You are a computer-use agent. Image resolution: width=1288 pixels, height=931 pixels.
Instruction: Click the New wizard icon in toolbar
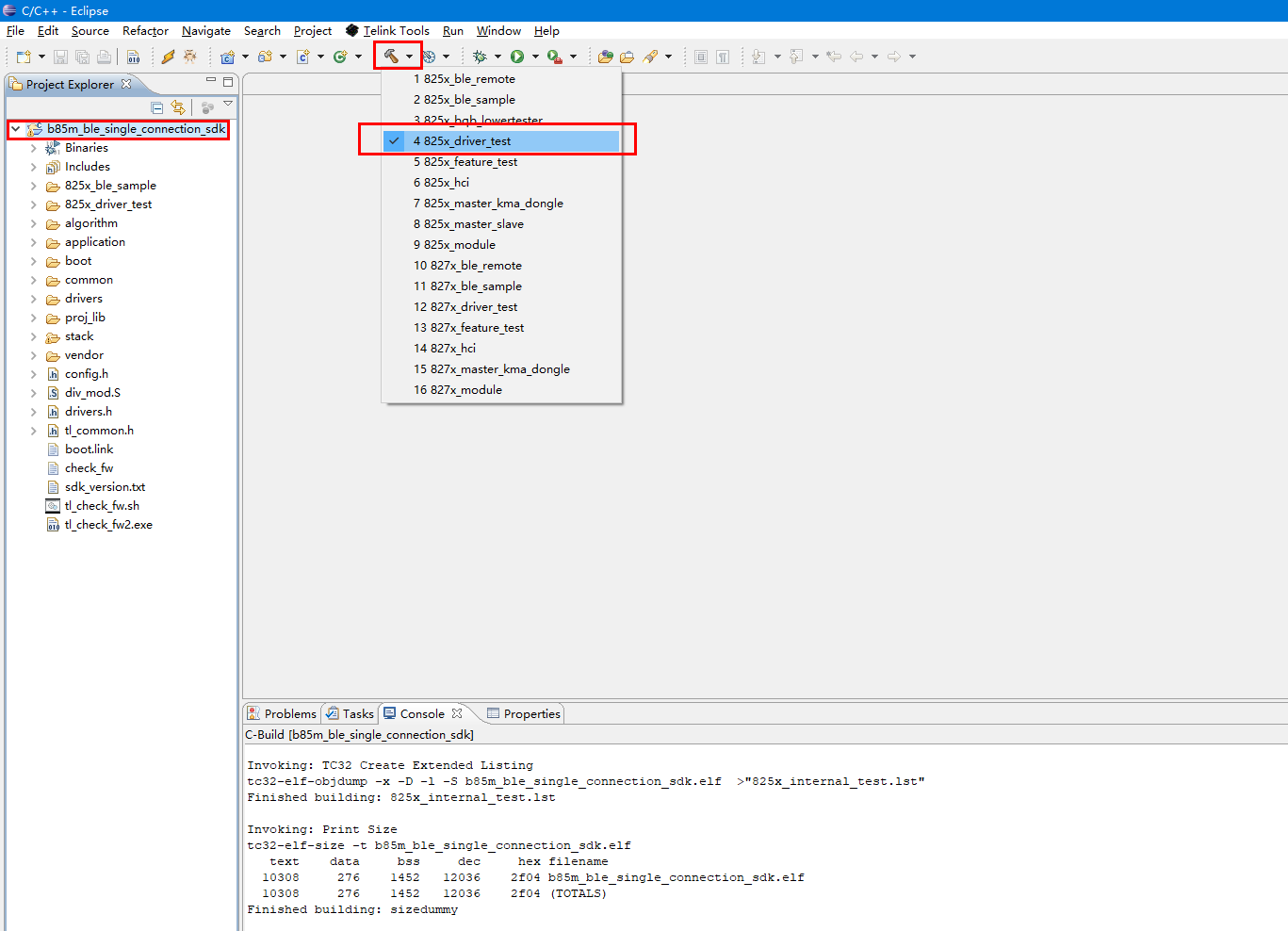24,57
